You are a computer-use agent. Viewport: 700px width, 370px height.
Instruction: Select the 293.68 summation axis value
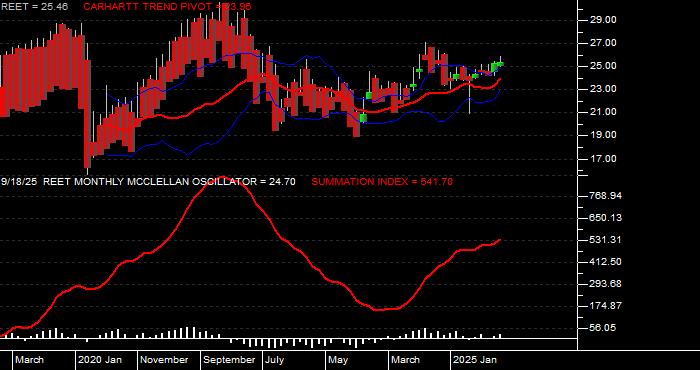coord(605,284)
